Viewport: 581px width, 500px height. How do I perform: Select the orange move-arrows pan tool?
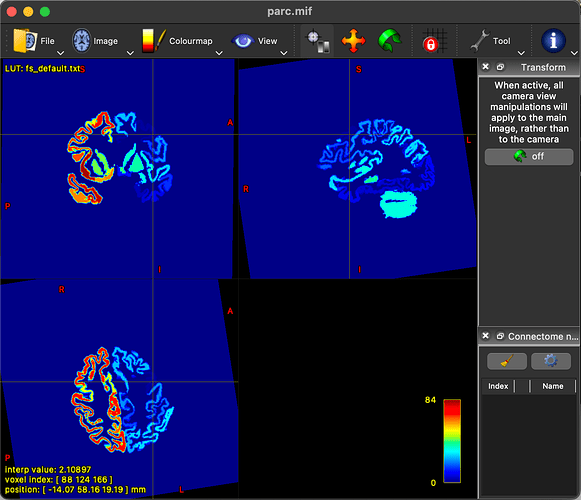click(353, 41)
